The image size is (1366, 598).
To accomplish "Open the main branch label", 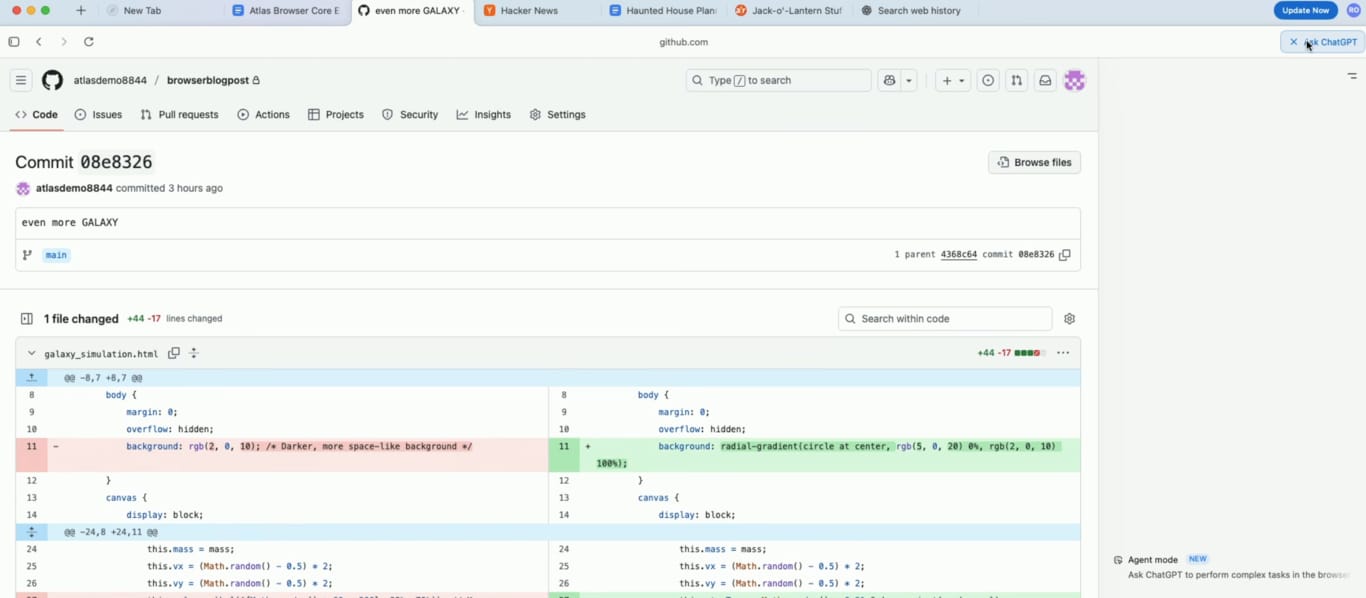I will pyautogui.click(x=56, y=255).
